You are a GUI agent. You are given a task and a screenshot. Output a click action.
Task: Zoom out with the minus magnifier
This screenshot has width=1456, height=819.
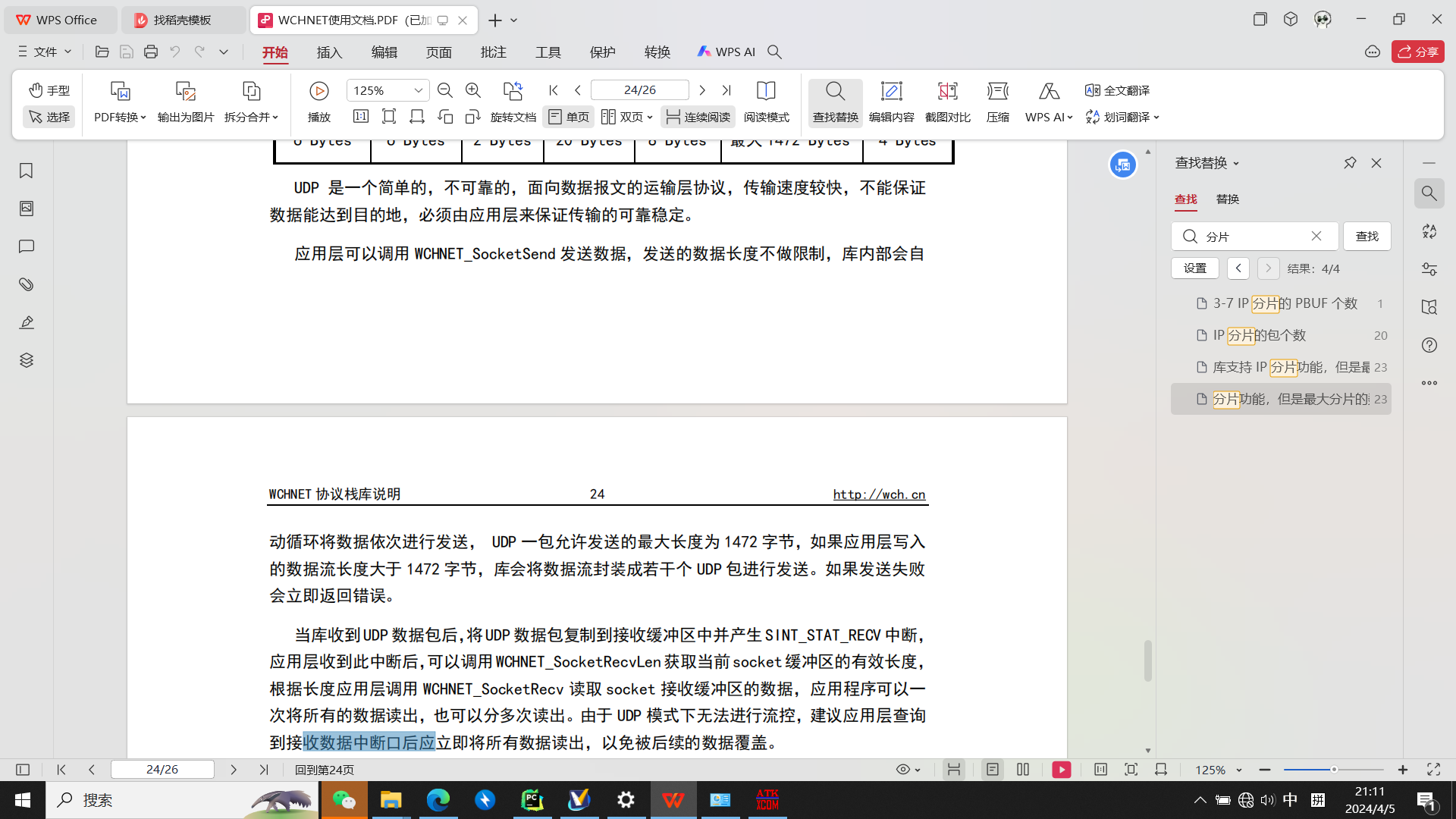tap(445, 90)
